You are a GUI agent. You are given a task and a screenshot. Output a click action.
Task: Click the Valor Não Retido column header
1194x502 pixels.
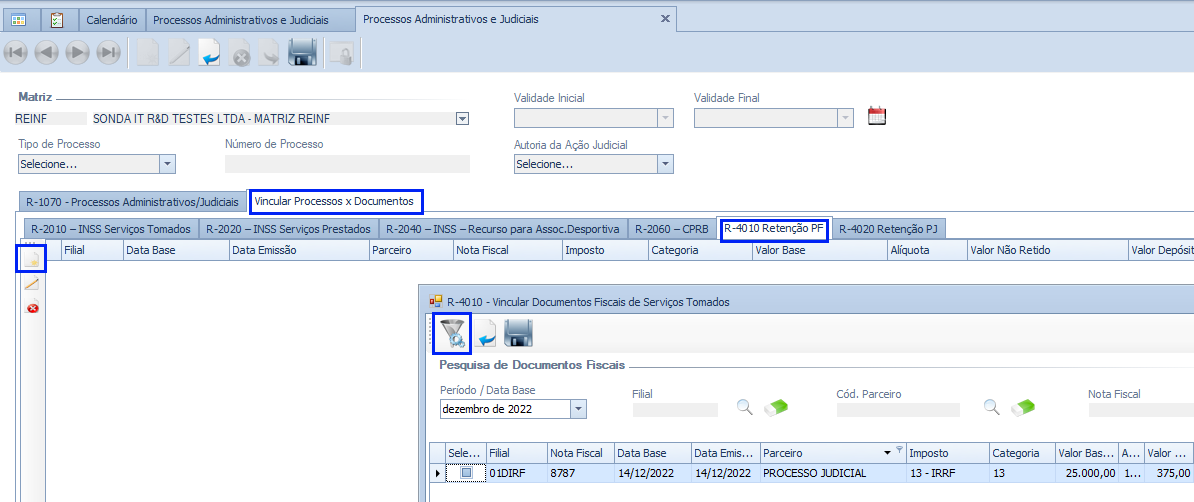(1046, 250)
